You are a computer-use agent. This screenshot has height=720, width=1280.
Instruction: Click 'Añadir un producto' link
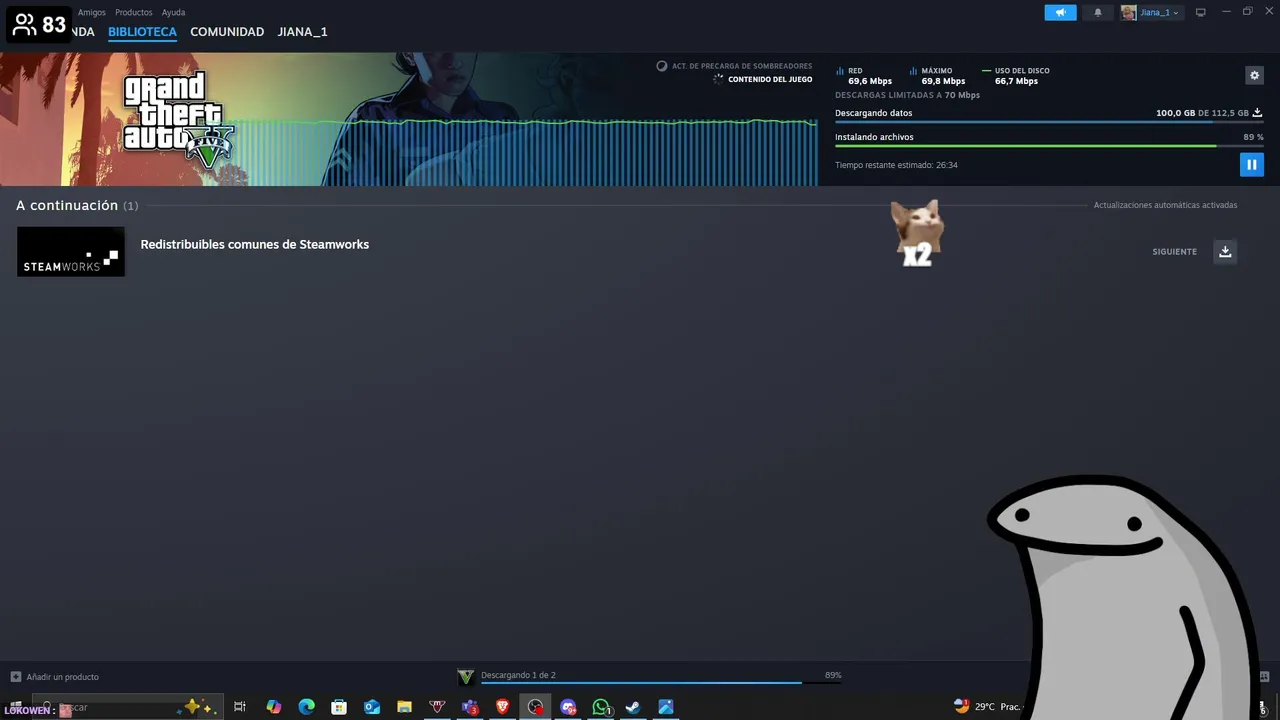point(55,677)
